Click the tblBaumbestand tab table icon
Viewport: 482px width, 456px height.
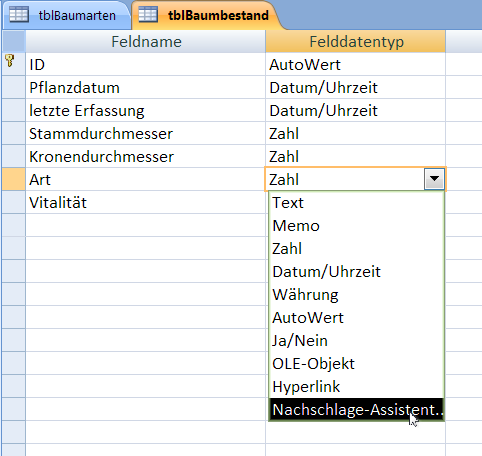point(148,15)
